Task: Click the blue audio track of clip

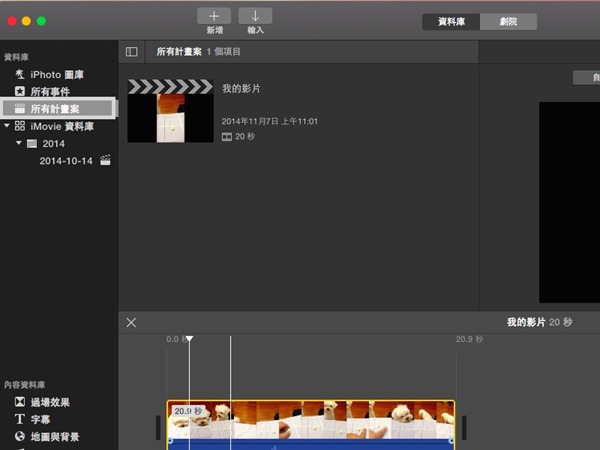Action: pyautogui.click(x=311, y=444)
